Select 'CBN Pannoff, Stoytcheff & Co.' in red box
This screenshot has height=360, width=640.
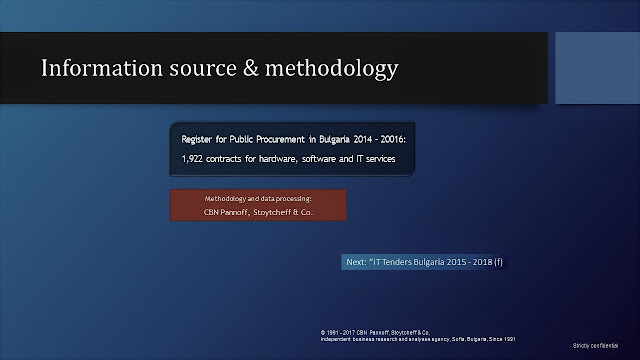(258, 212)
